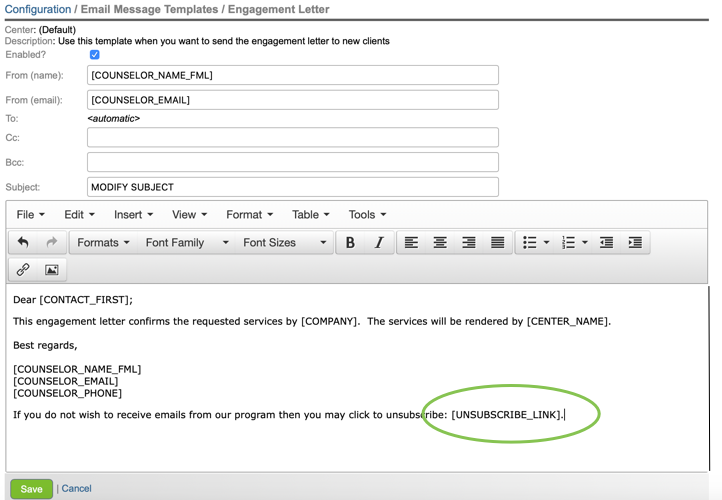
Task: Insert an image with picture icon
Action: tap(52, 270)
